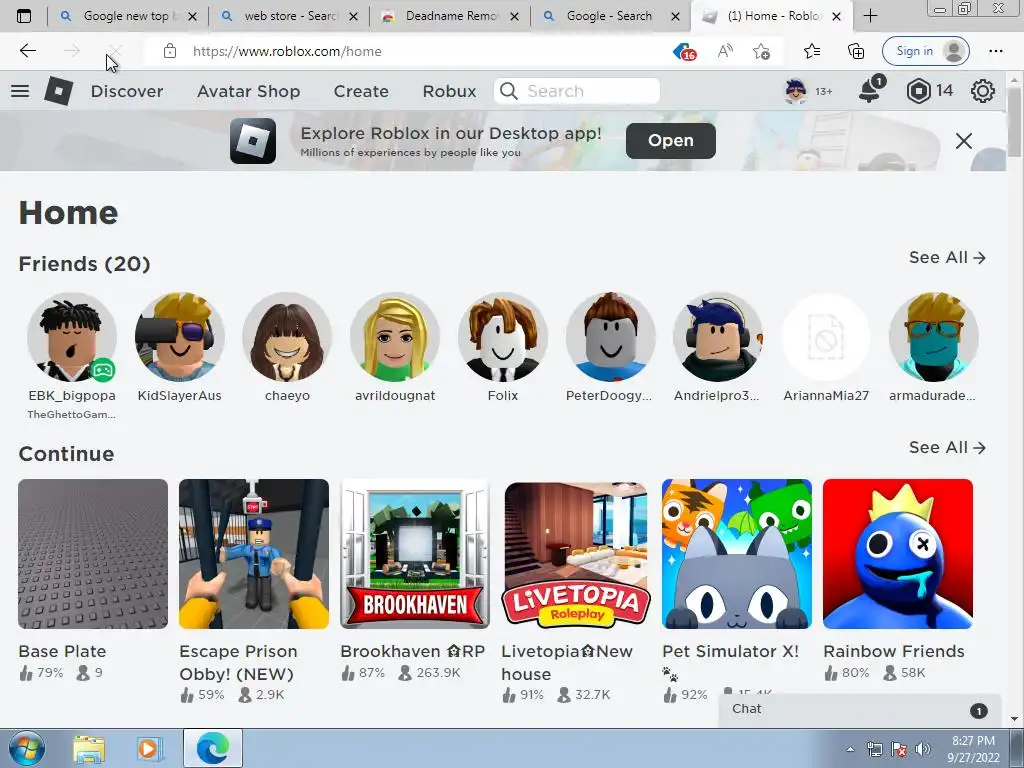
Task: Click the Roblox logo icon in navbar
Action: pyautogui.click(x=59, y=91)
